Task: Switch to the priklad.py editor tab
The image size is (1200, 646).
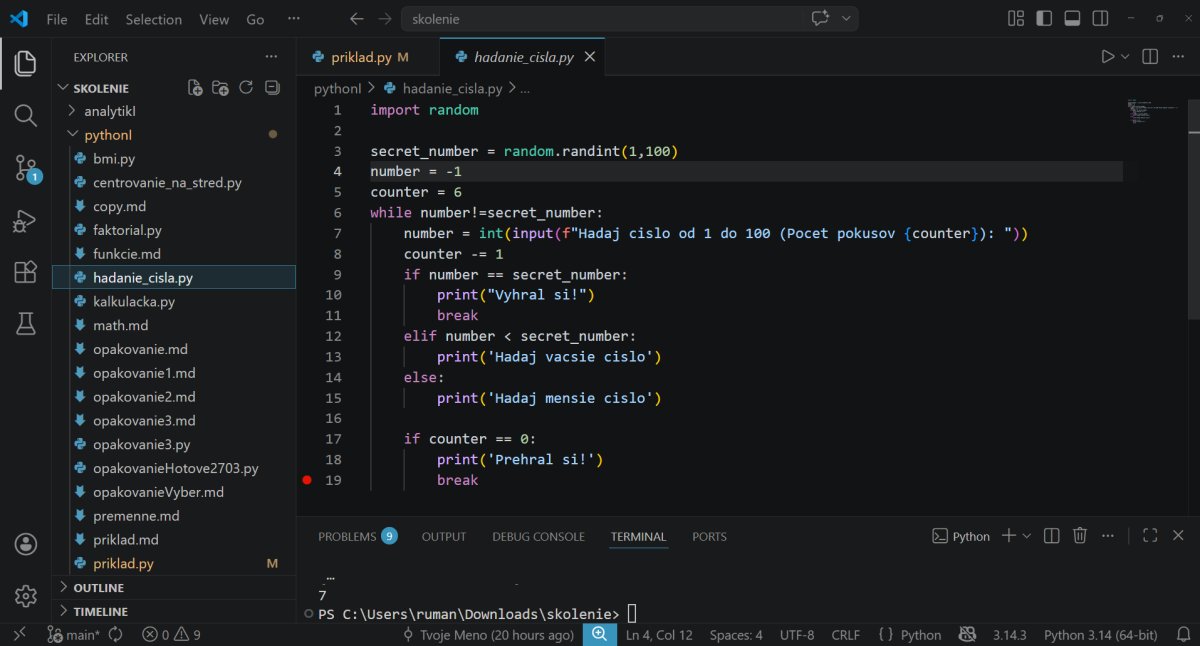Action: [x=362, y=57]
